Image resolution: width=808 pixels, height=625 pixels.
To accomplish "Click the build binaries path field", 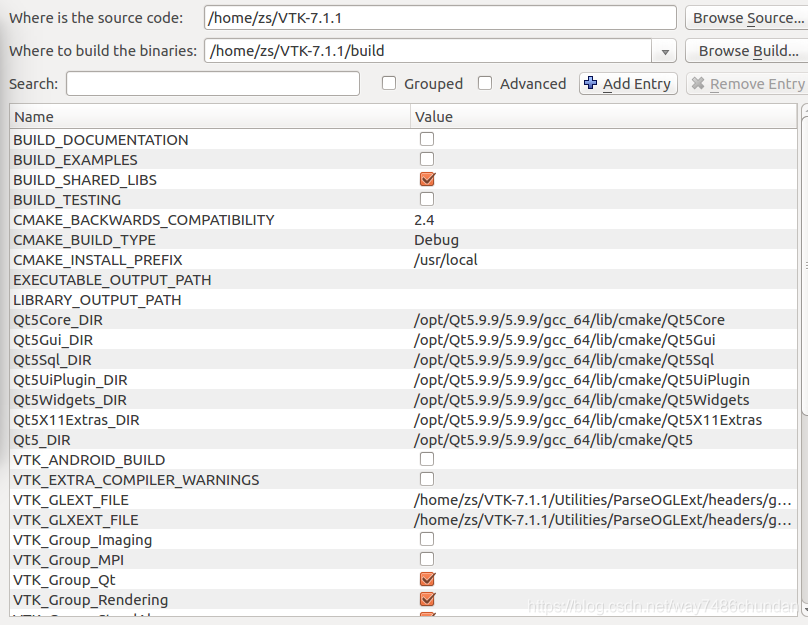I will 428,51.
